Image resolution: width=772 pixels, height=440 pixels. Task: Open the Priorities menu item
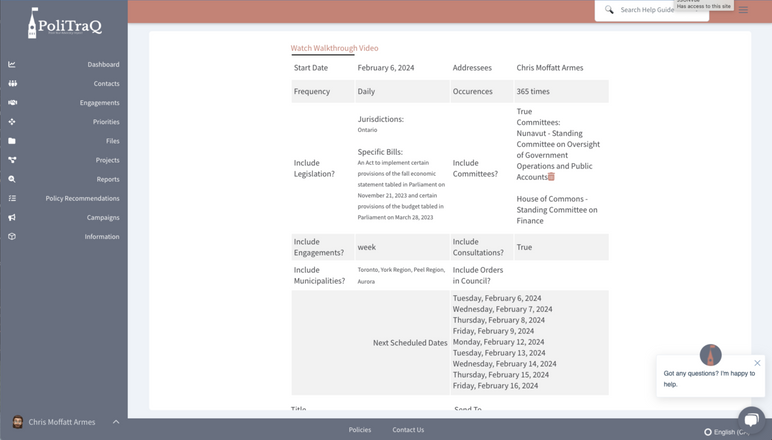[106, 122]
